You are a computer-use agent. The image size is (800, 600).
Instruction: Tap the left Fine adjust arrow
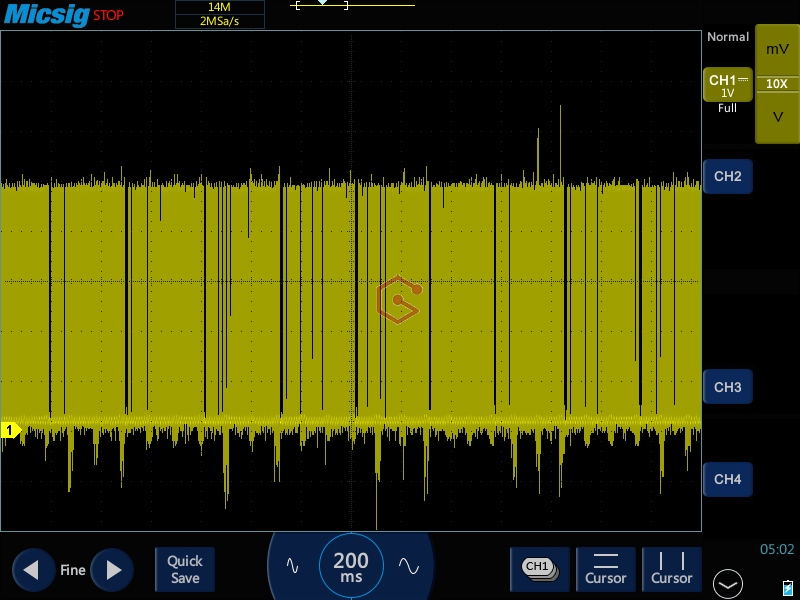click(x=34, y=570)
